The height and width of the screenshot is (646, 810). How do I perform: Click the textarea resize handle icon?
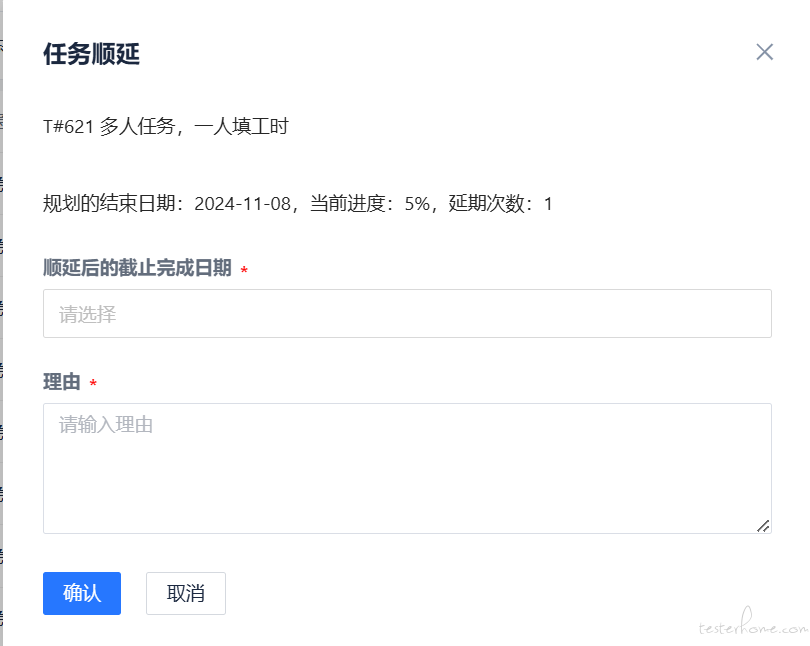coord(763,526)
